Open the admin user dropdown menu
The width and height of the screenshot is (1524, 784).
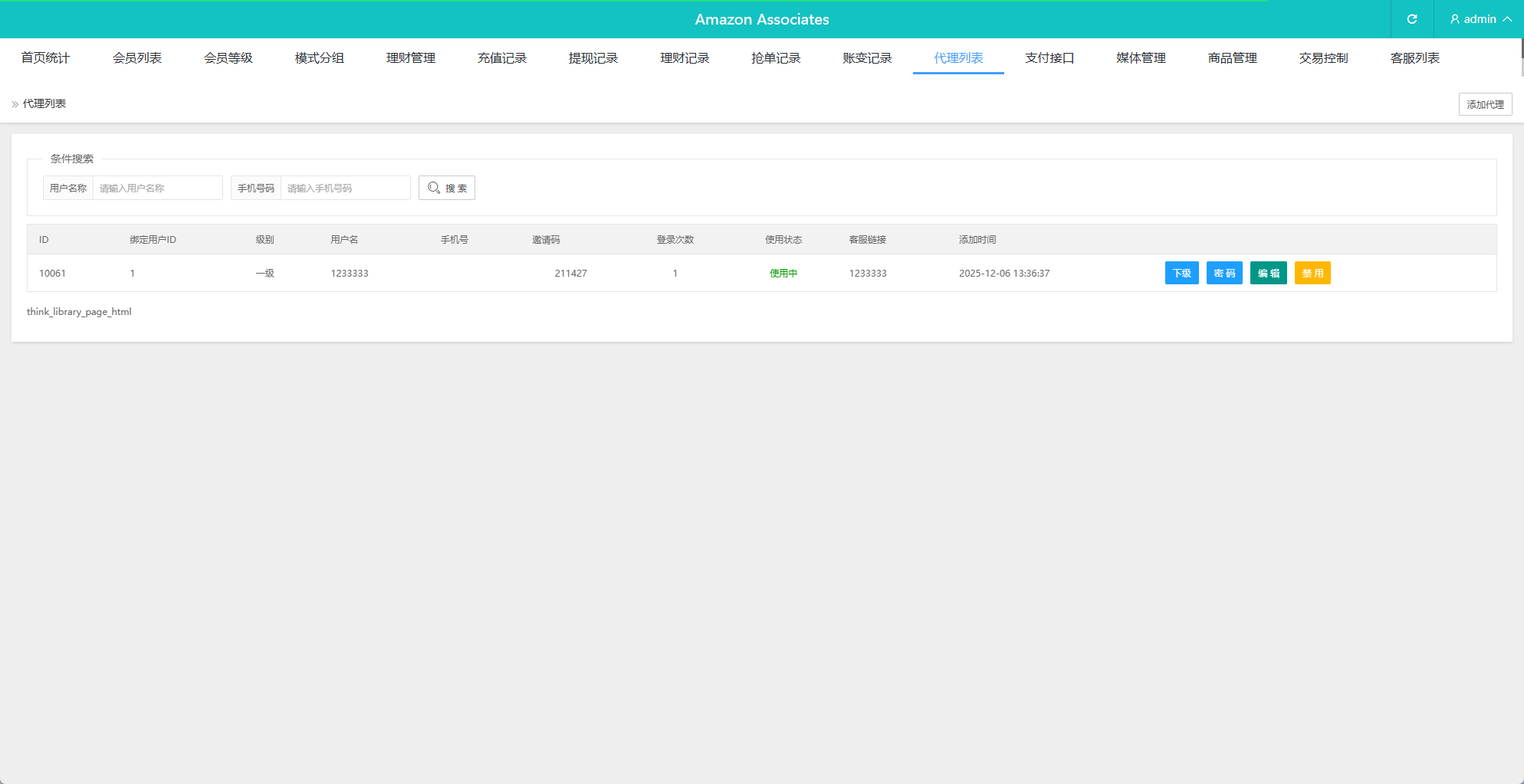point(1480,19)
